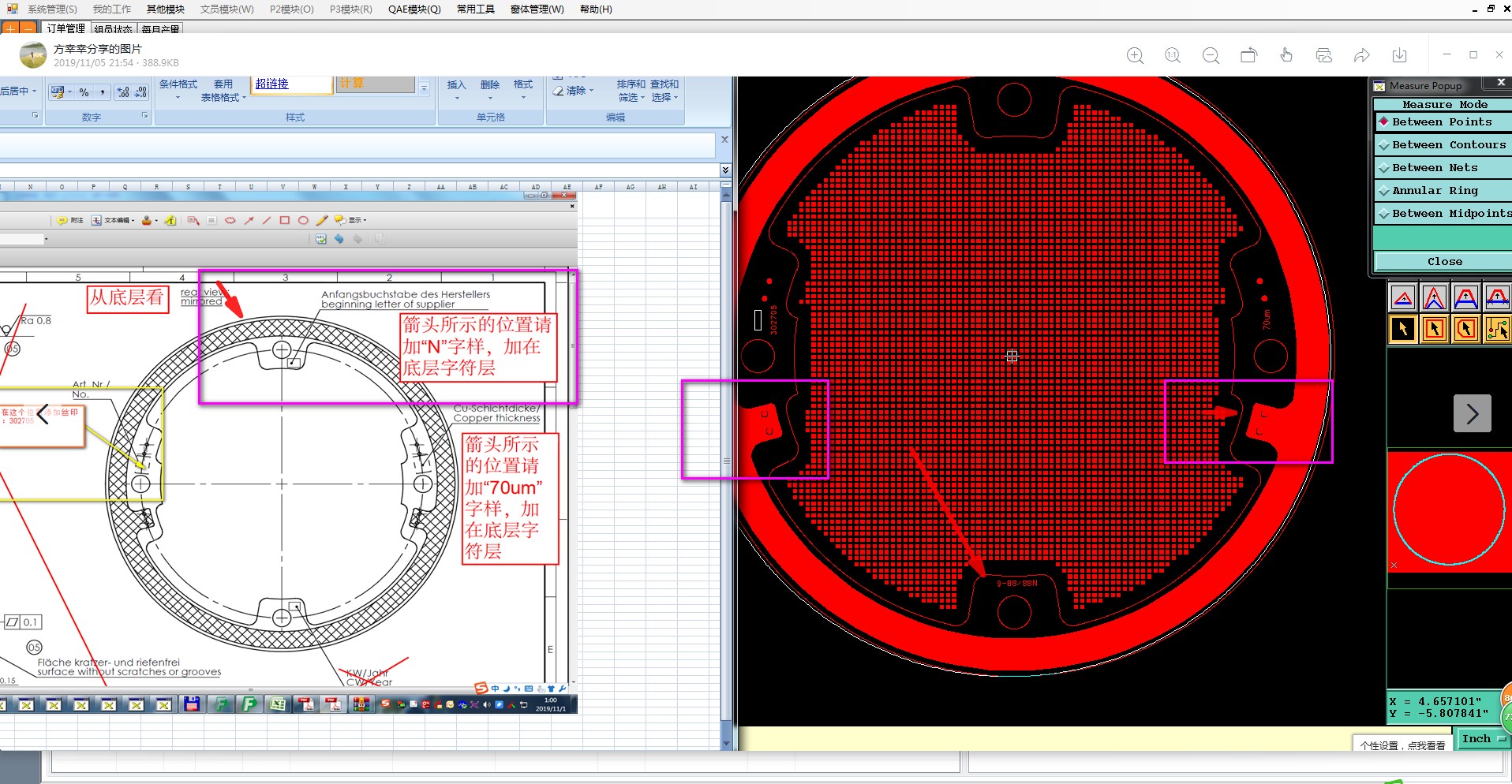Click the increase decimal icon

click(123, 92)
